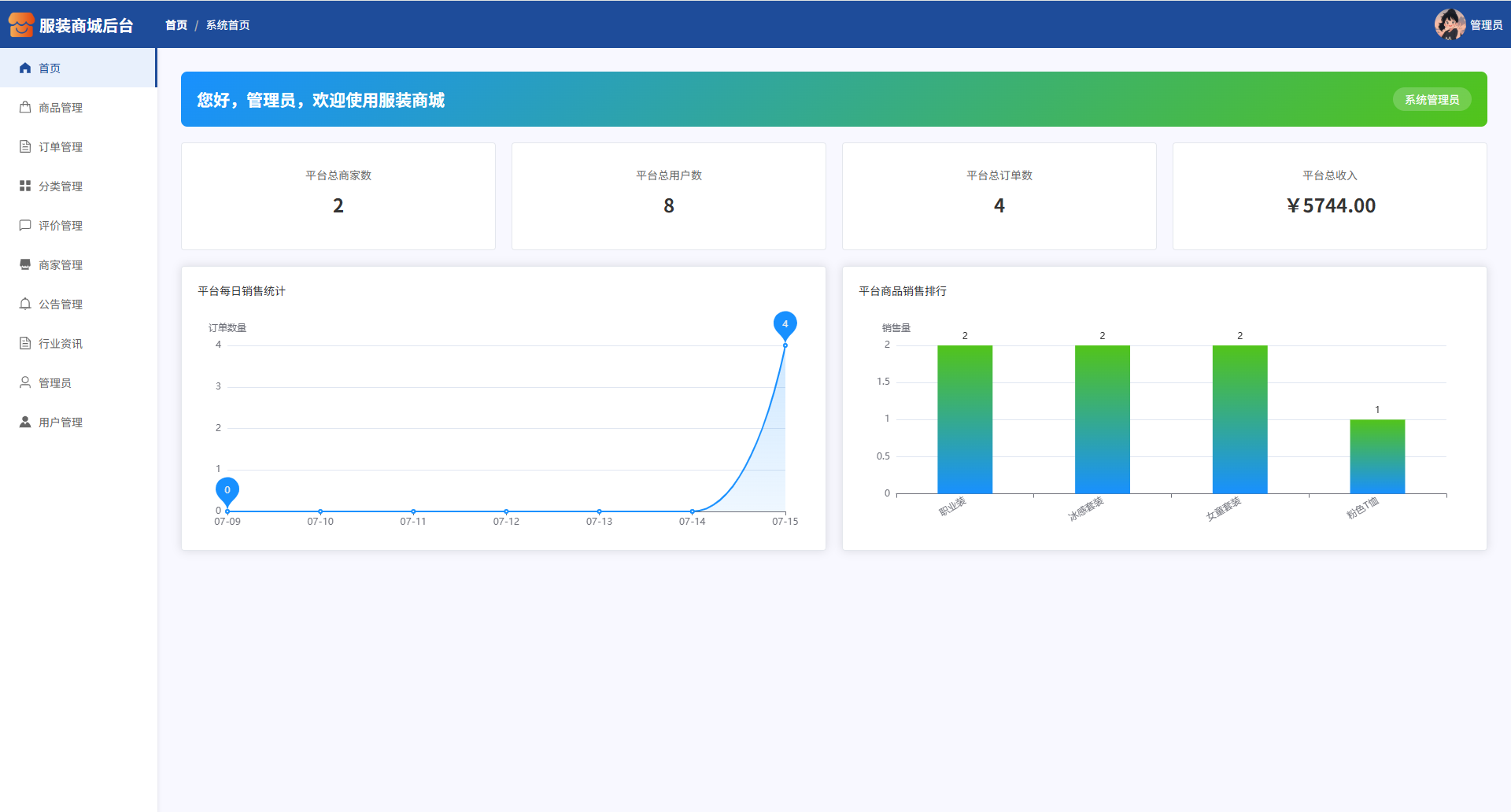1511x812 pixels.
Task: Click the 平台总用户数 statistics card
Action: pyautogui.click(x=668, y=196)
